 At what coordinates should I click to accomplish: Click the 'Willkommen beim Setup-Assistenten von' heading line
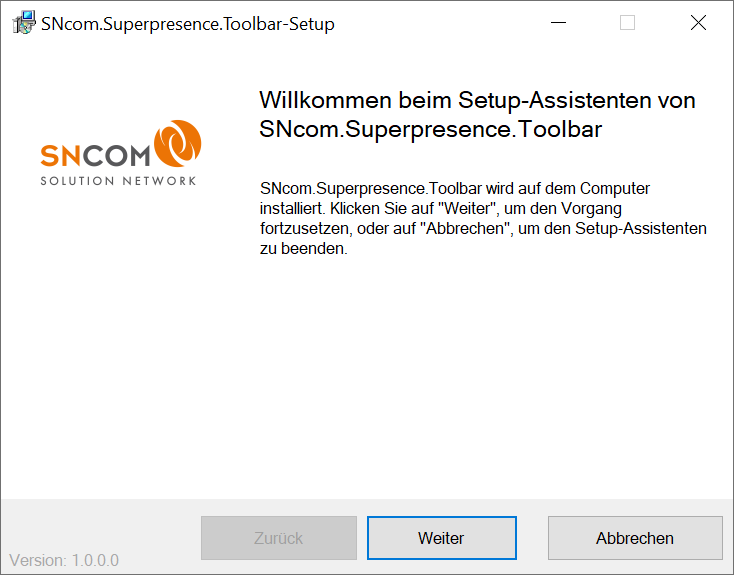477,100
